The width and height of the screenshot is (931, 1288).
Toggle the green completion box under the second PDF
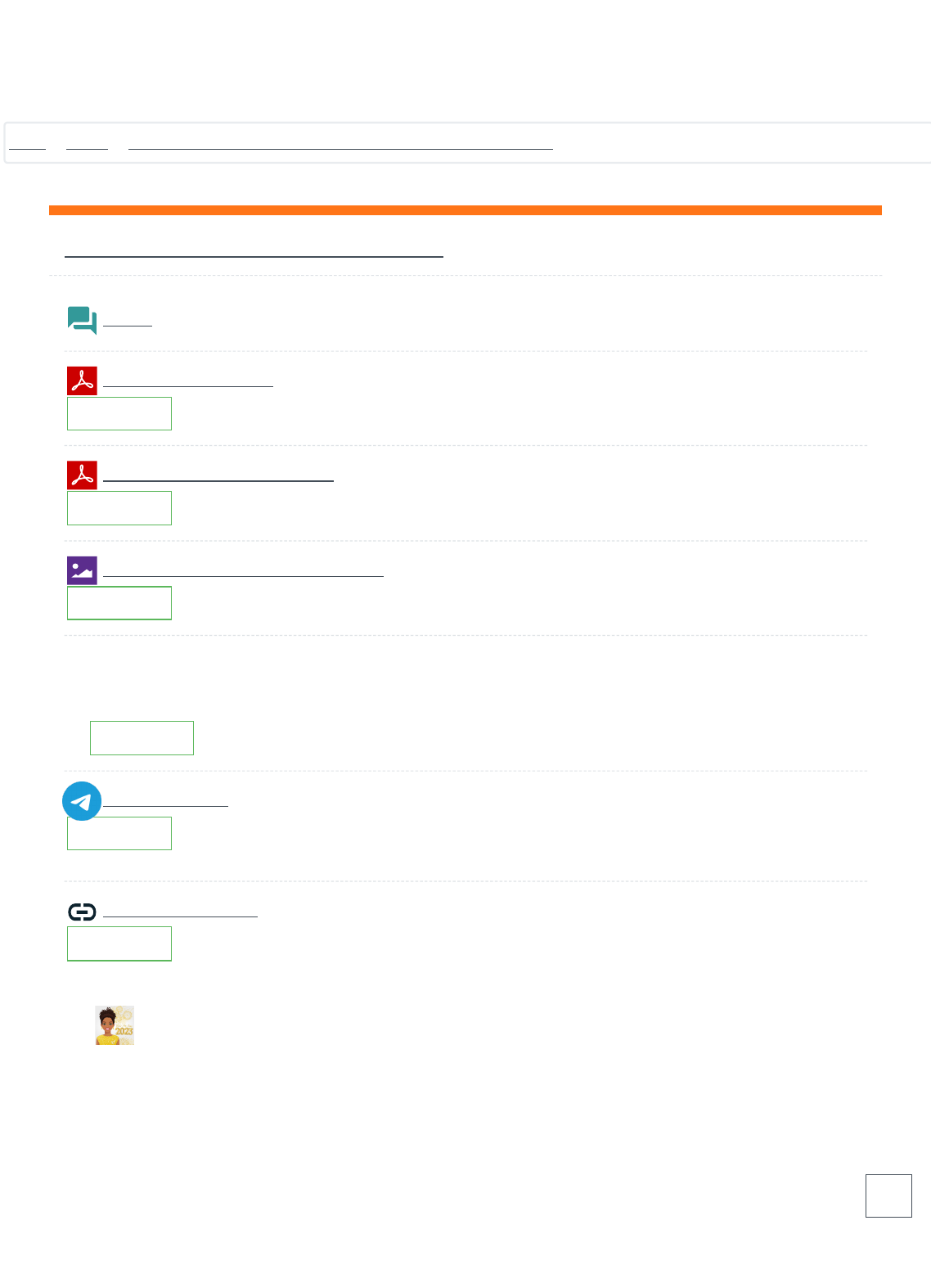[119, 508]
